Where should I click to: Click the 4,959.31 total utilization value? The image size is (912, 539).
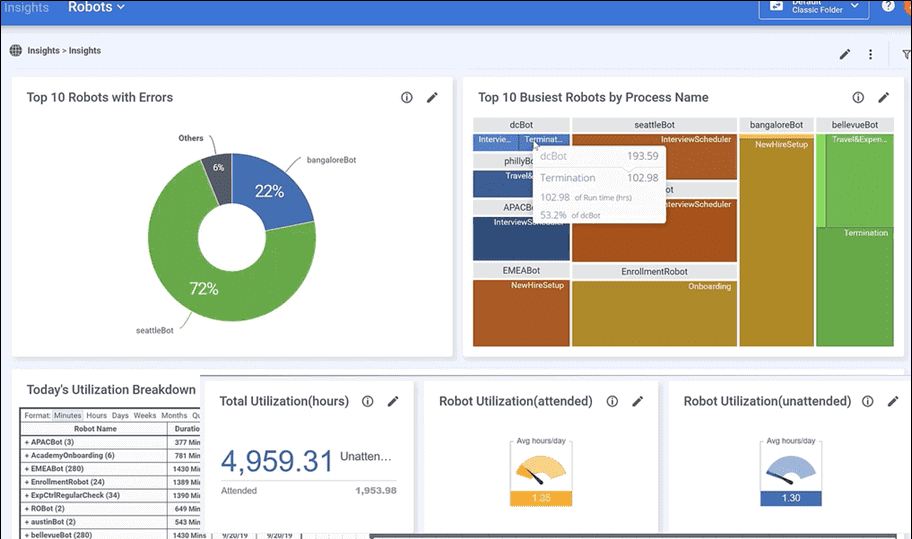pos(276,461)
